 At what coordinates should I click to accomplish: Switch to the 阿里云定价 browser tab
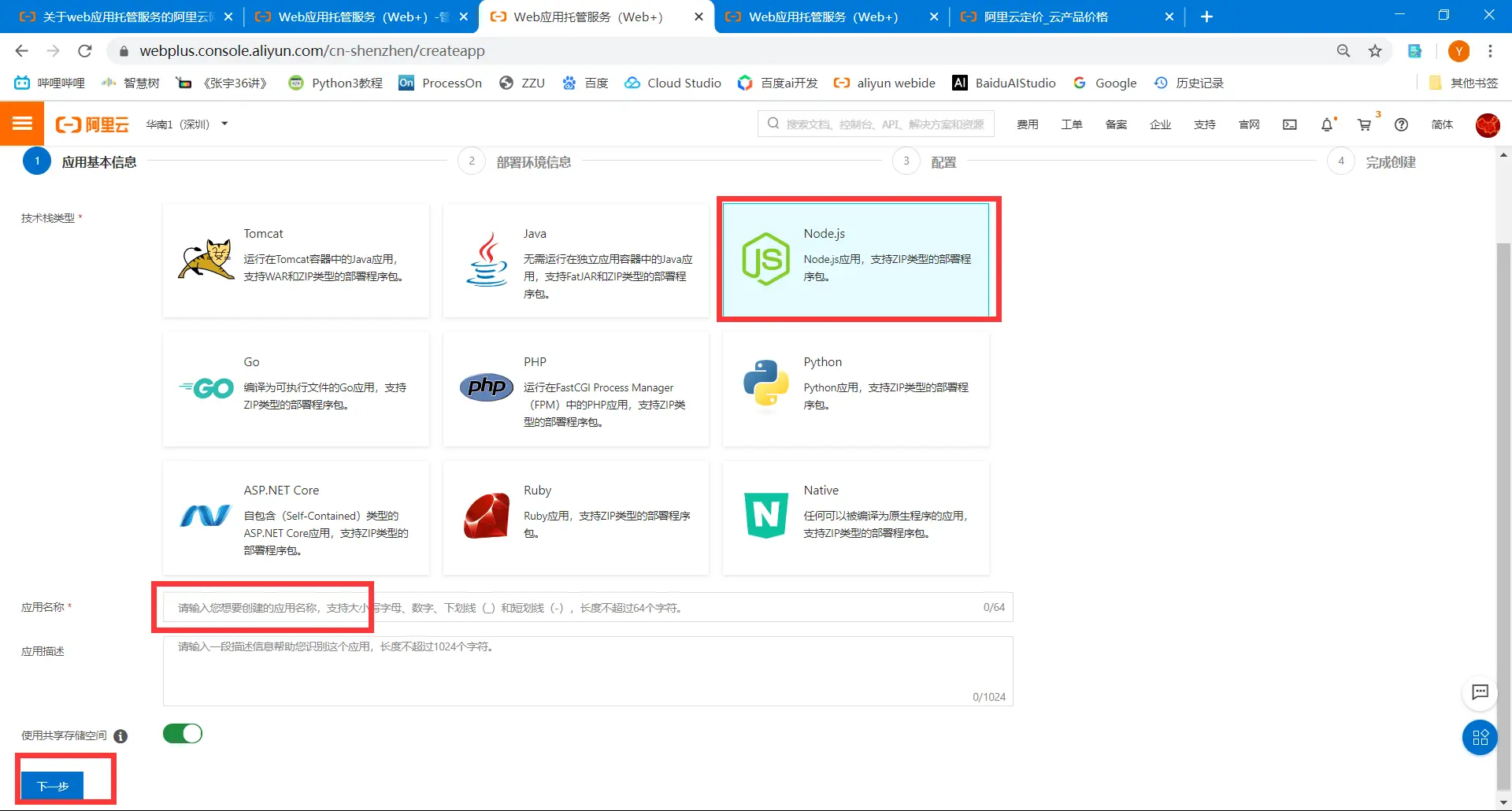(1066, 17)
